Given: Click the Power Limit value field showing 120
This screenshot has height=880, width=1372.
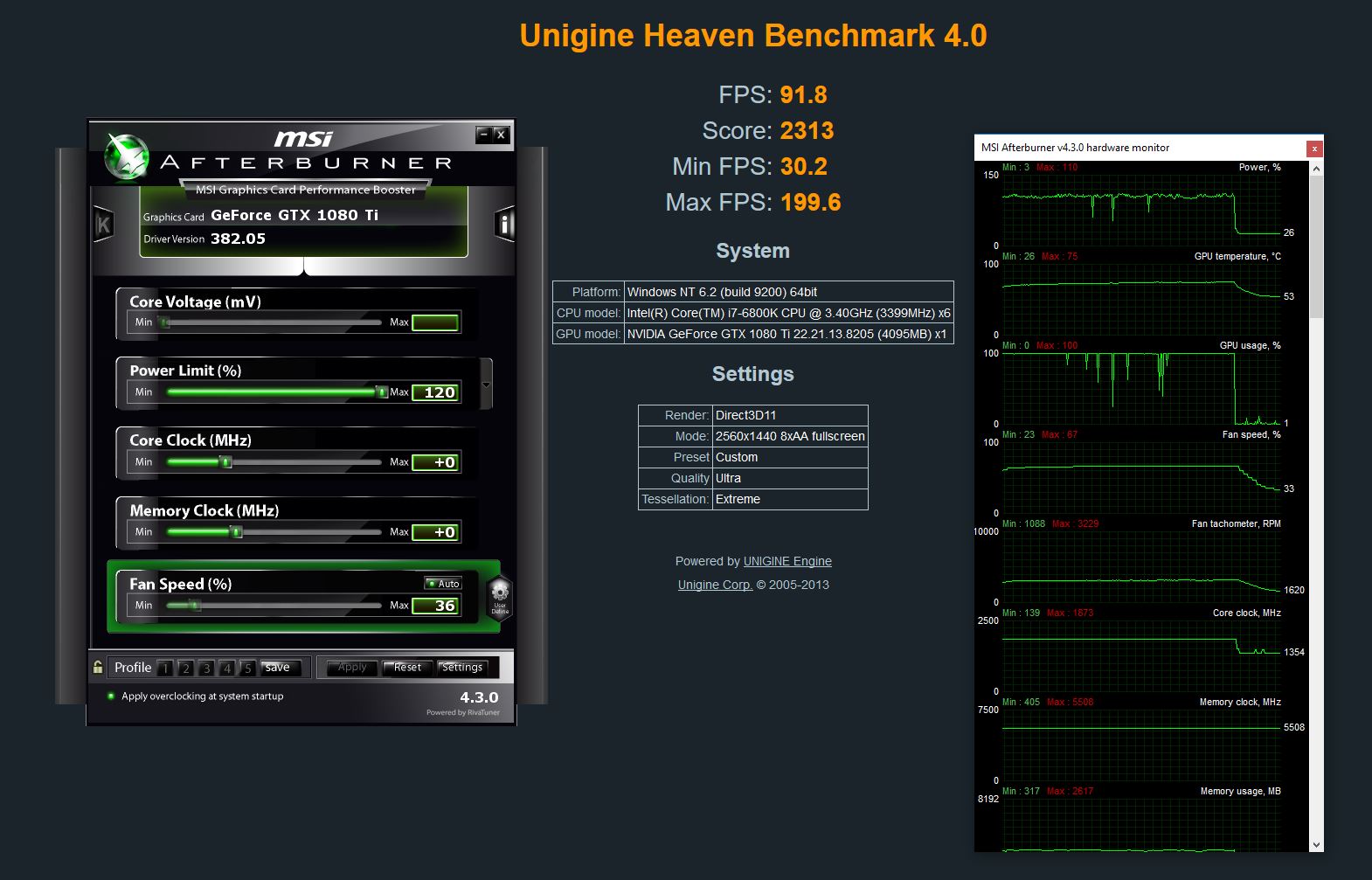Looking at the screenshot, I should pyautogui.click(x=435, y=392).
